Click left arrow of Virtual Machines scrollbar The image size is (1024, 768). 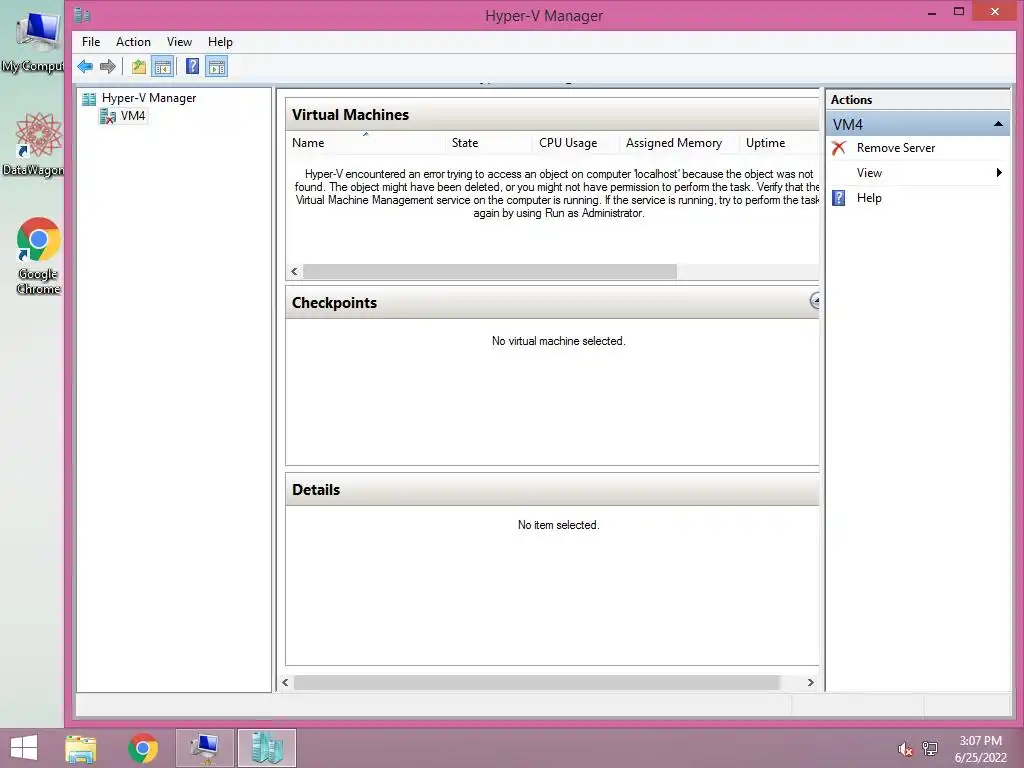coord(295,272)
